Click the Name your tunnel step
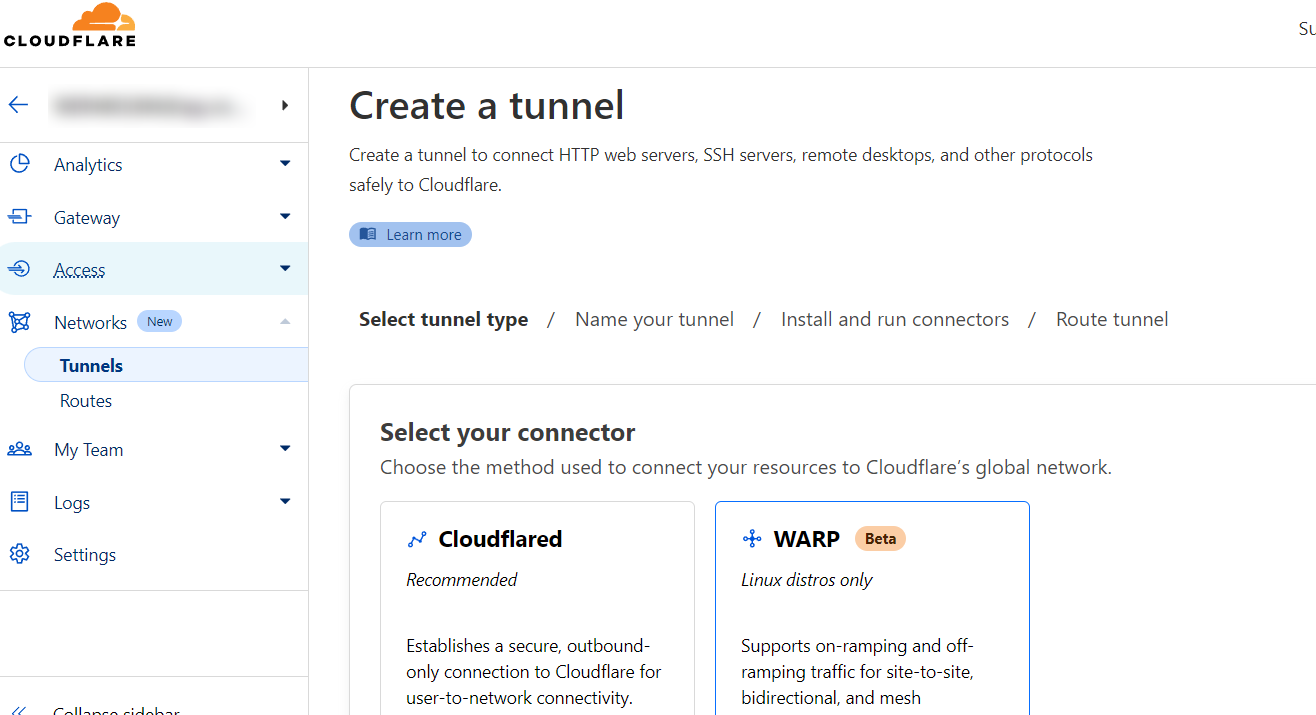 tap(654, 319)
